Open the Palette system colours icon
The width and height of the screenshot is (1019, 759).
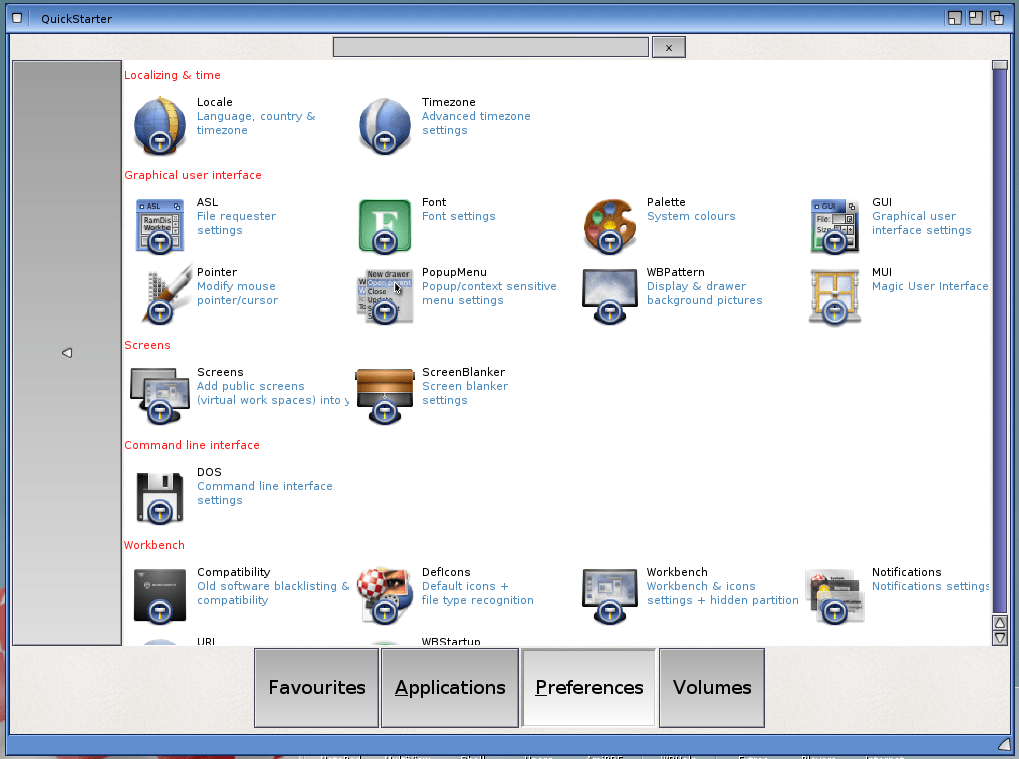pos(610,225)
